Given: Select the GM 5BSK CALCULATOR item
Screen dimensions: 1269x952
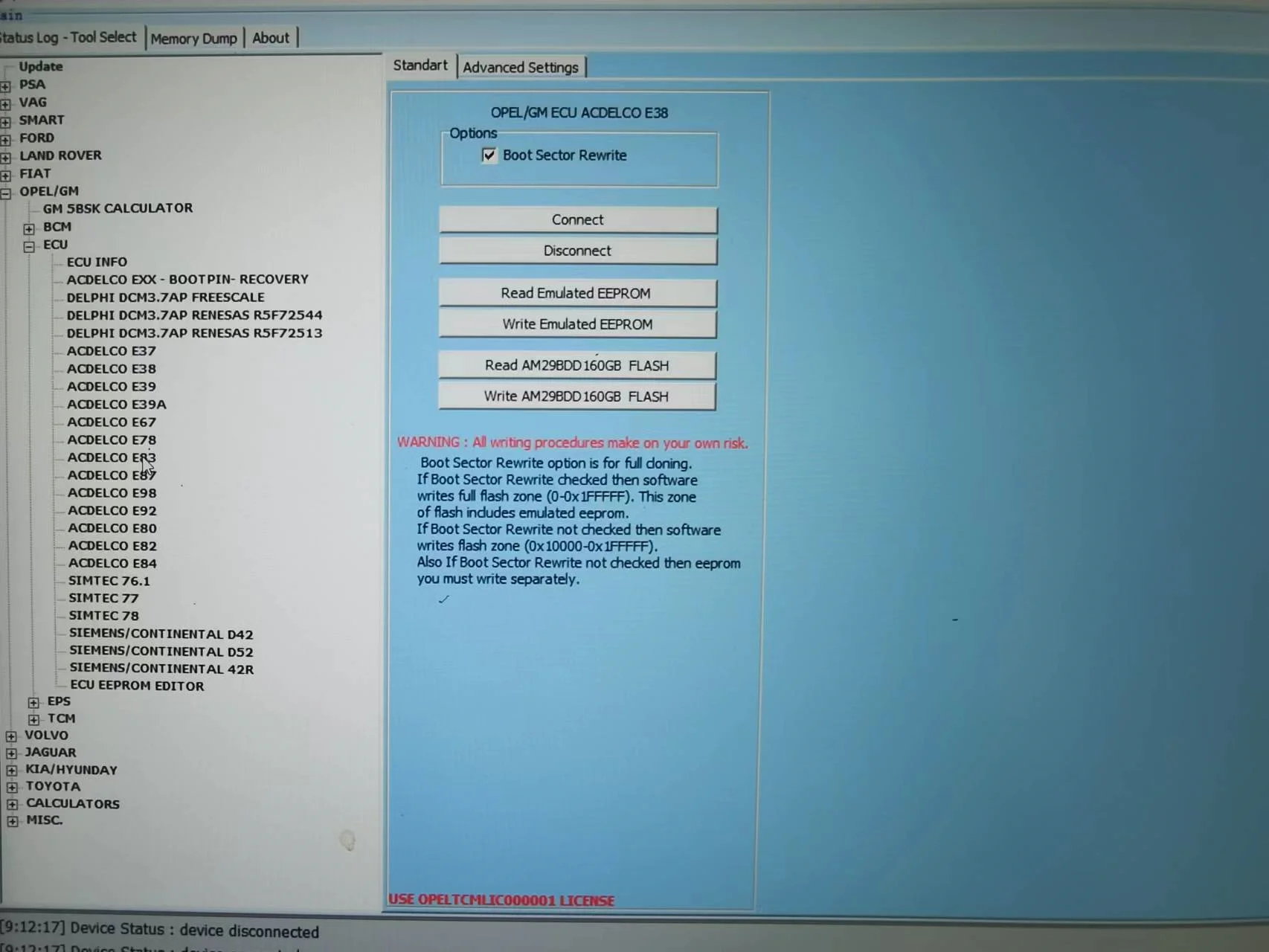Looking at the screenshot, I should click(x=119, y=208).
